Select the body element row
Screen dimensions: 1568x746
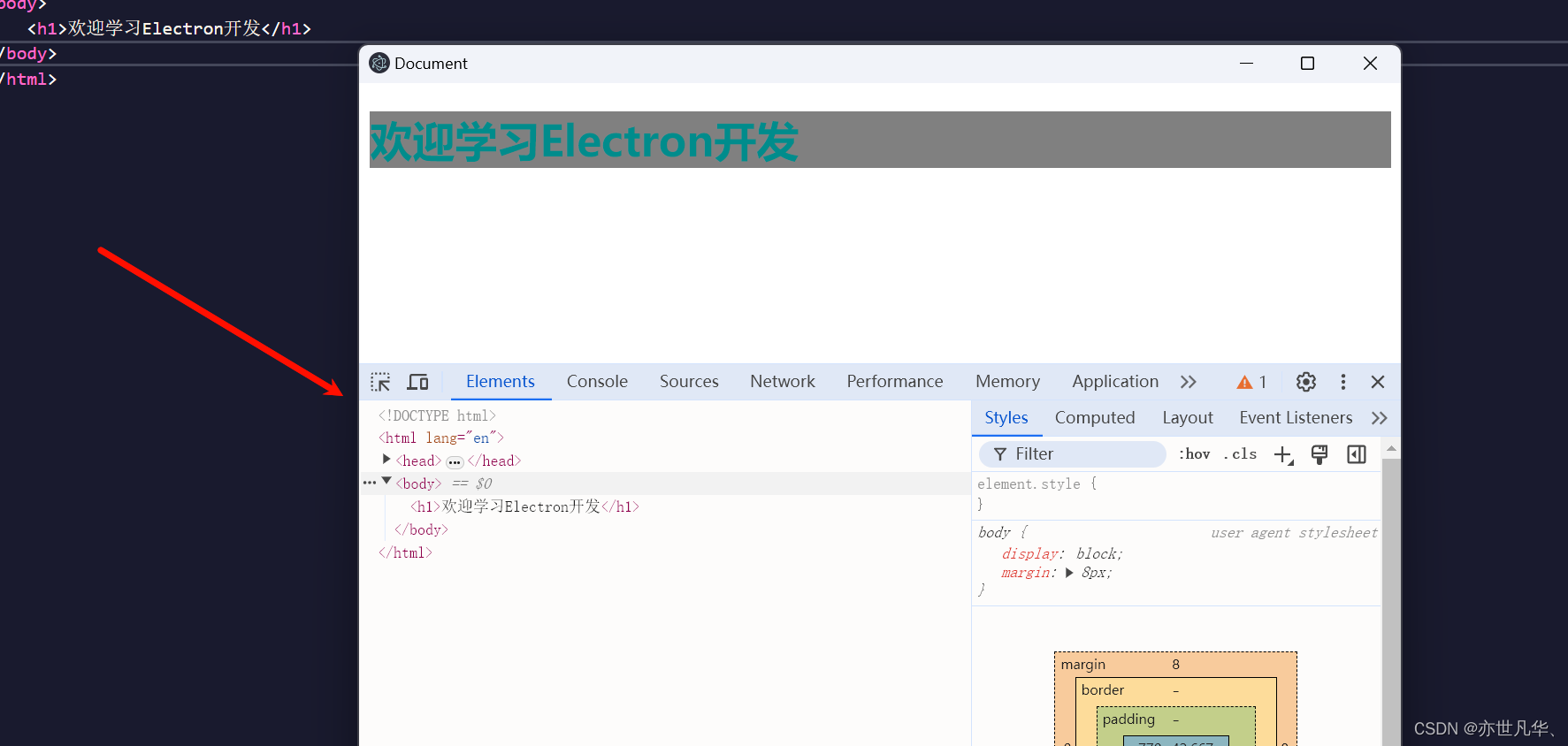(665, 483)
